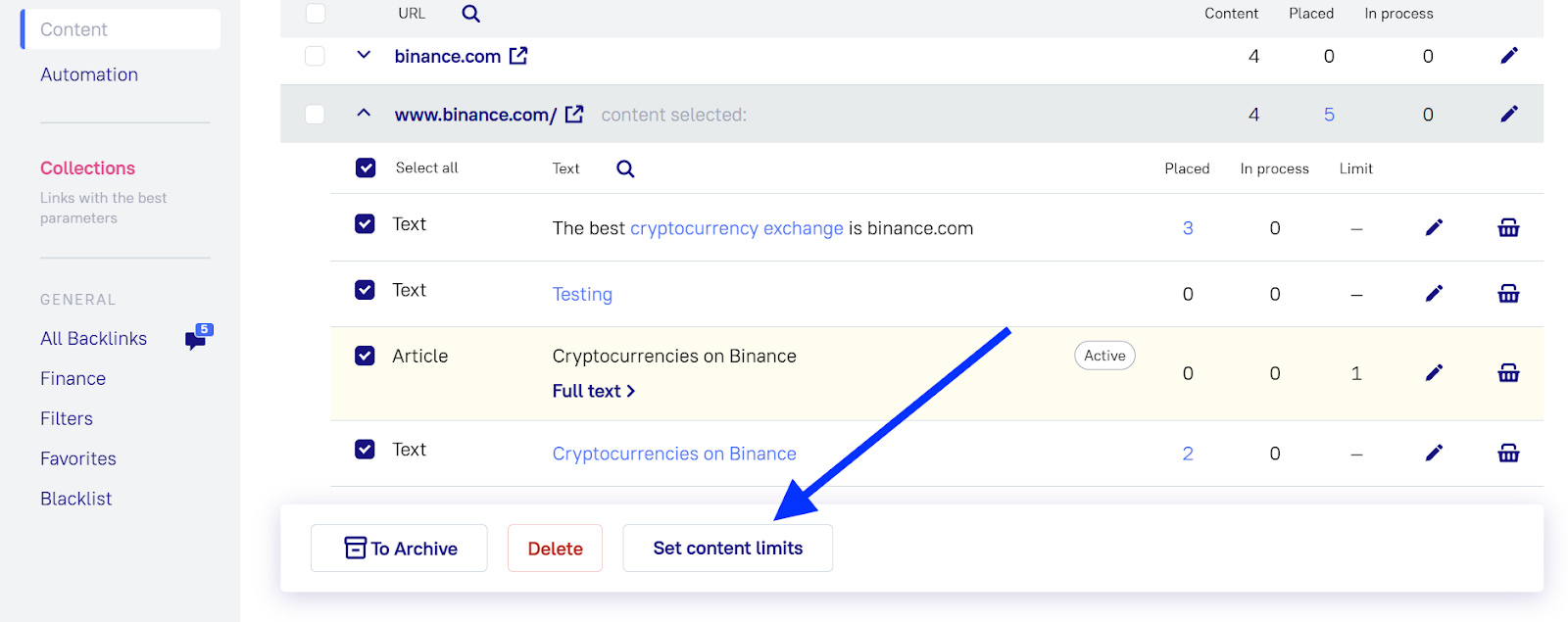Click pencil icon for www.binance.com/ row
The image size is (1568, 622).
coord(1509,115)
